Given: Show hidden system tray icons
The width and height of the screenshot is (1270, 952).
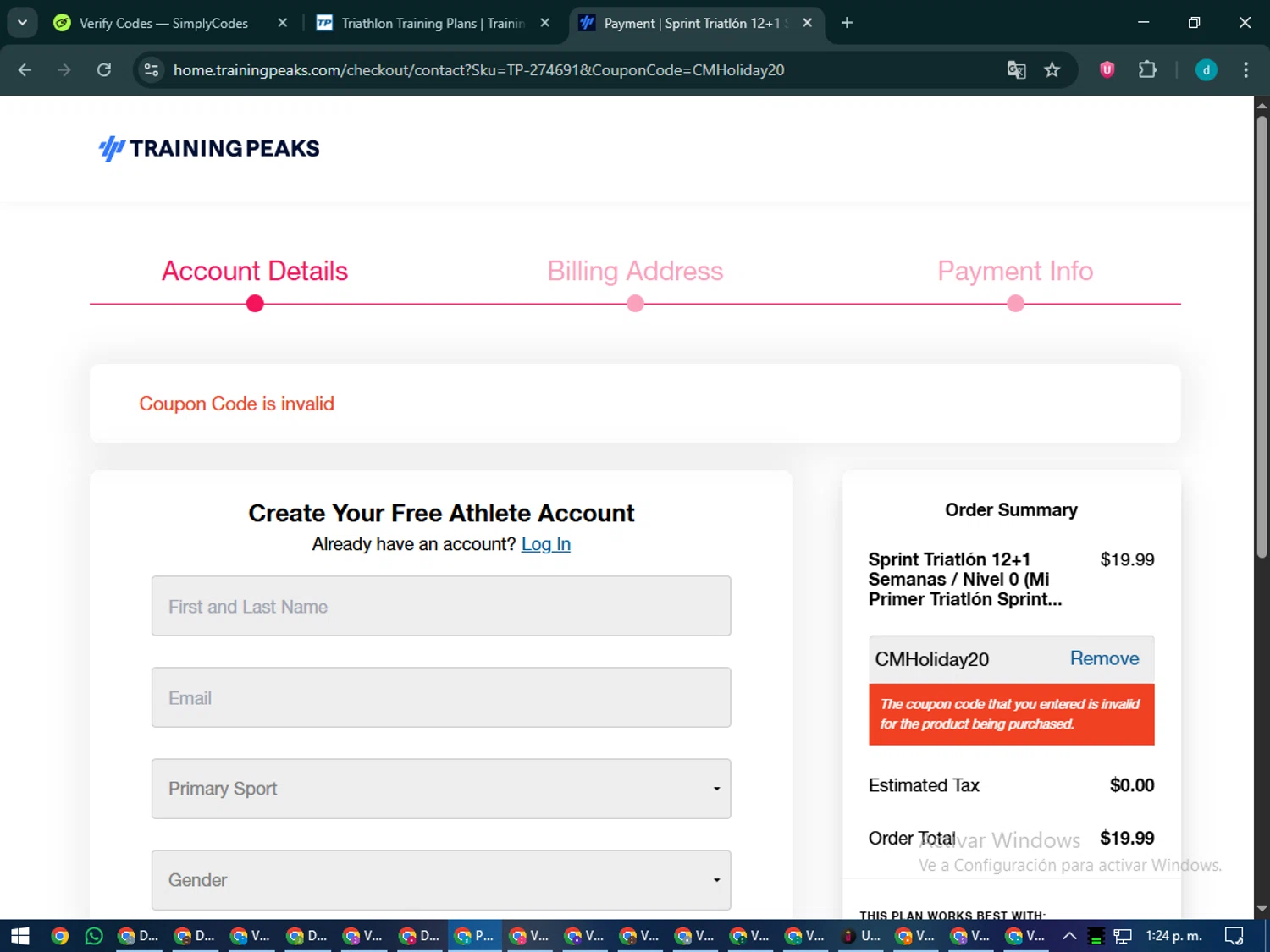Looking at the screenshot, I should tap(1069, 936).
